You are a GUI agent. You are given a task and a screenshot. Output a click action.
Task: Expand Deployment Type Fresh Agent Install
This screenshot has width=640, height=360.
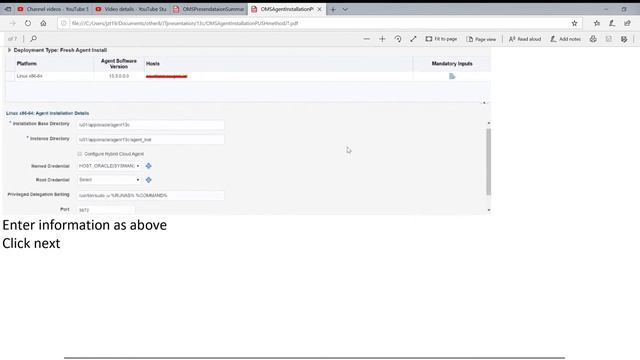[x=9, y=50]
